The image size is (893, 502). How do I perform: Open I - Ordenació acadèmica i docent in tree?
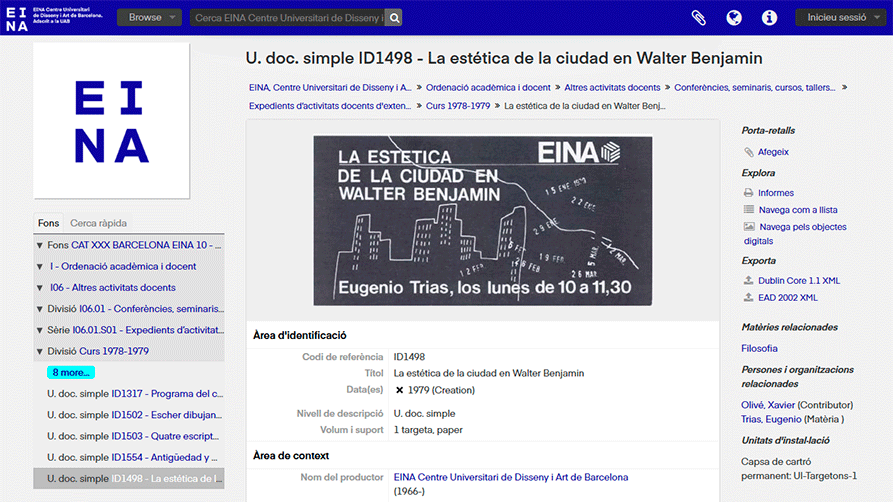point(123,266)
